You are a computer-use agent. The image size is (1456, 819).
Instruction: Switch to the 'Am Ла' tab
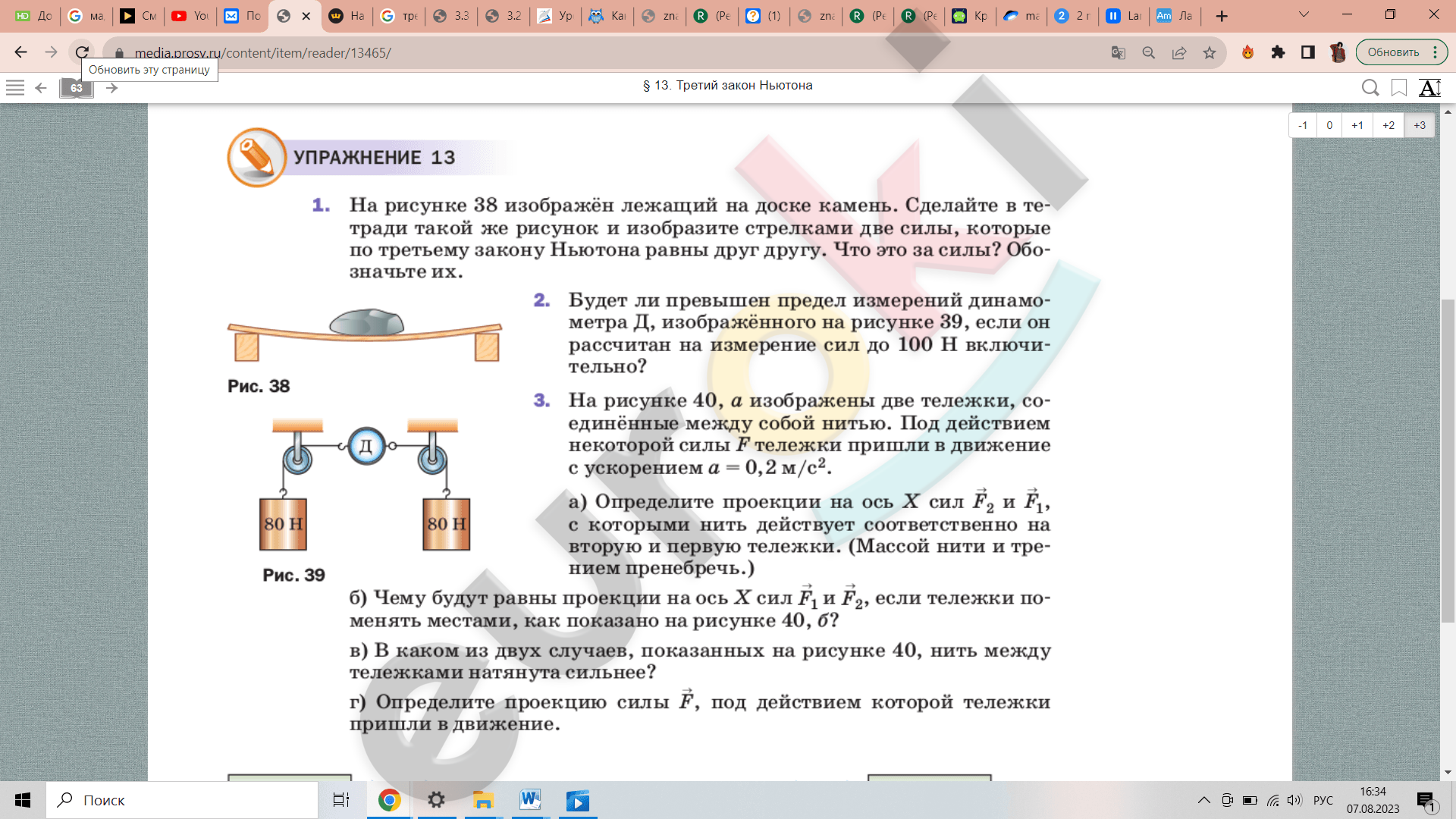click(x=1175, y=16)
